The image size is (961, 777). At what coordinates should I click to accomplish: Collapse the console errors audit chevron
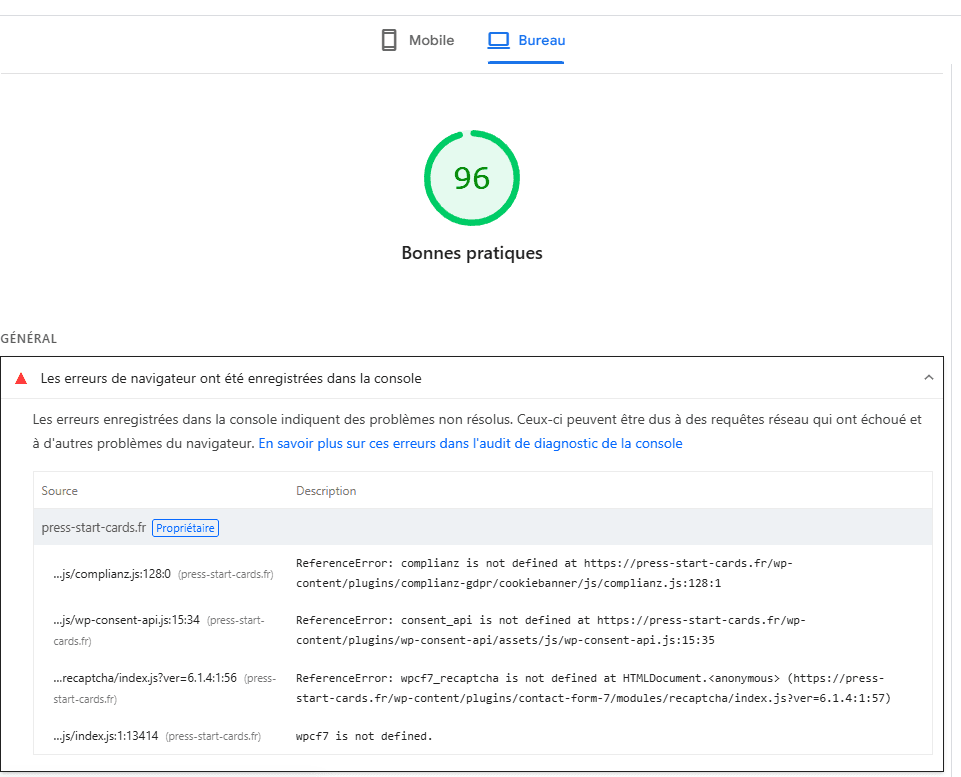[928, 378]
